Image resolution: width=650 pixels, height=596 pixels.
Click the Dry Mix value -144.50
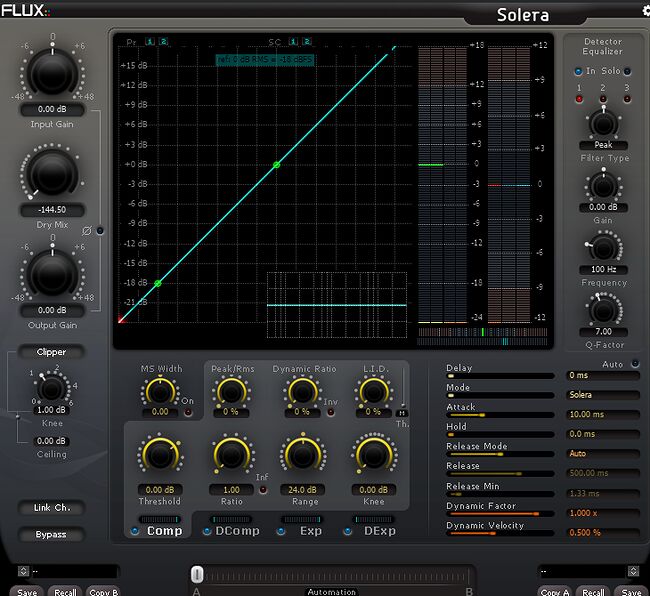coord(52,210)
